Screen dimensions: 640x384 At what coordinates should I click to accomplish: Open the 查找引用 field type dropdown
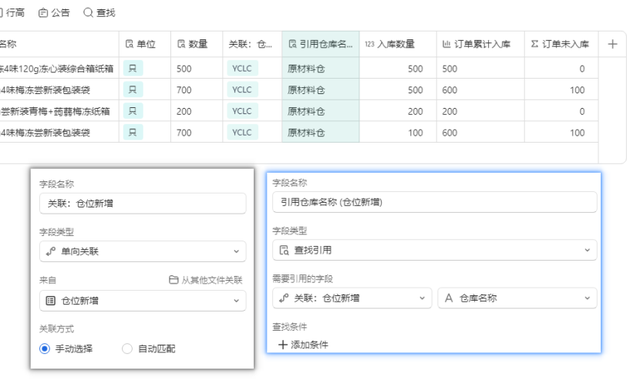[x=435, y=250]
